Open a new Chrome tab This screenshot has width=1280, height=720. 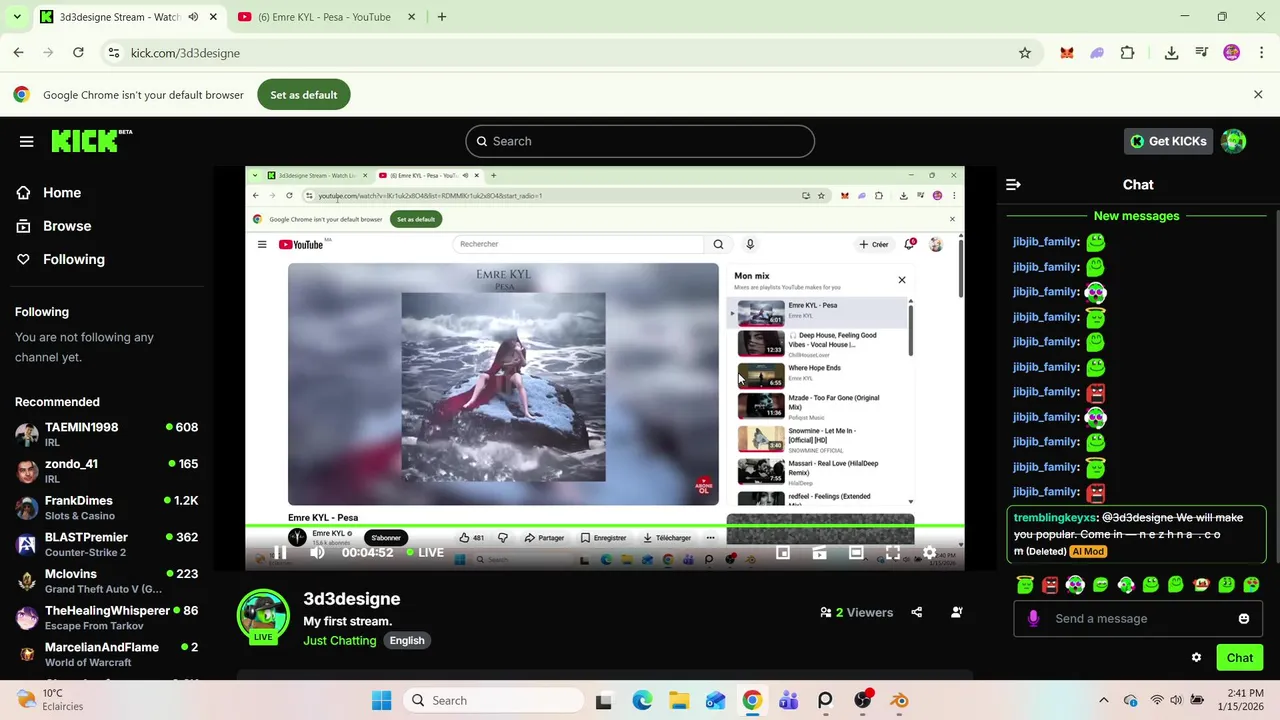coord(441,17)
